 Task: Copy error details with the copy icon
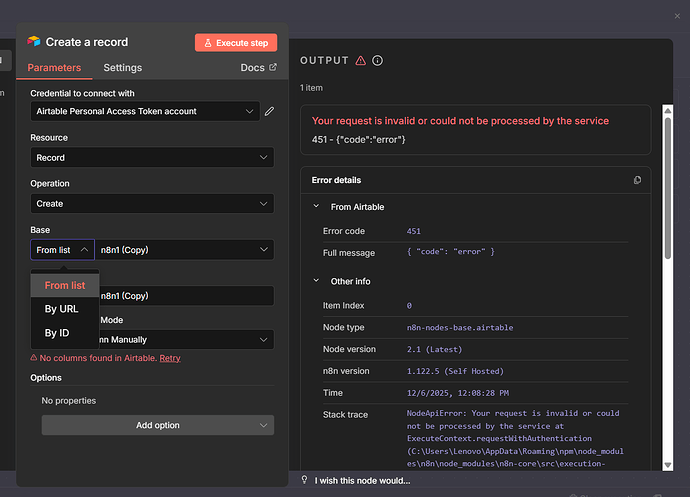[637, 180]
